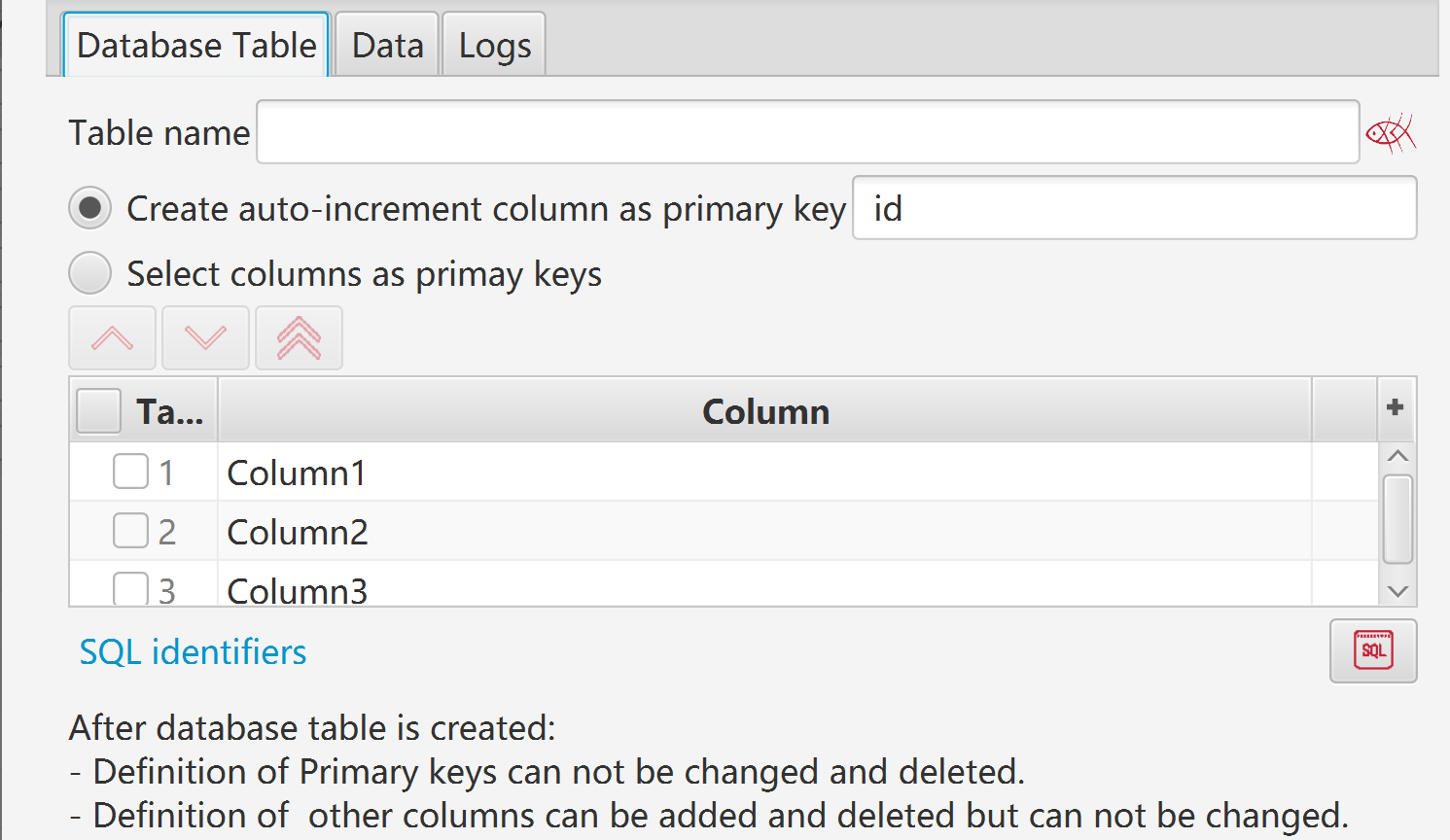Tick the checkbox for Column2 row
Image resolution: width=1450 pixels, height=840 pixels.
130,531
